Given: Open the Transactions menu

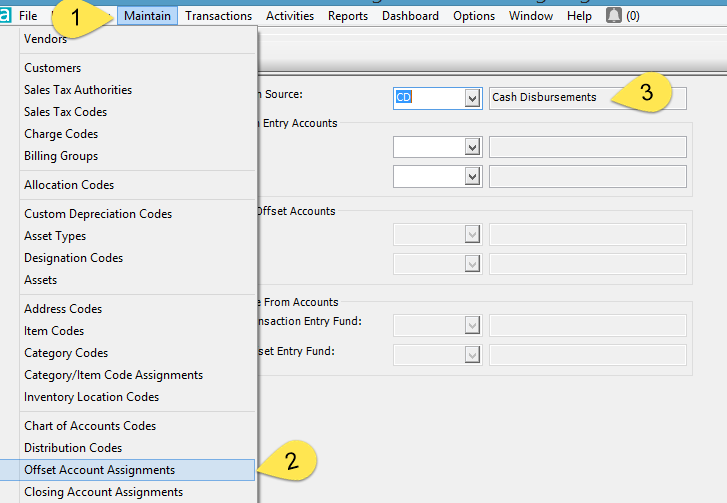Looking at the screenshot, I should [x=218, y=16].
